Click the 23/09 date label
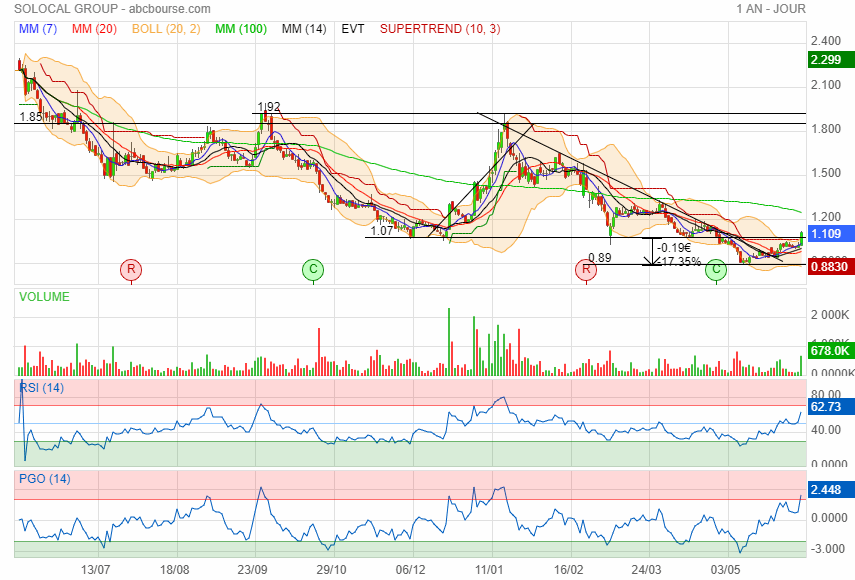The image size is (855, 580). point(252,570)
